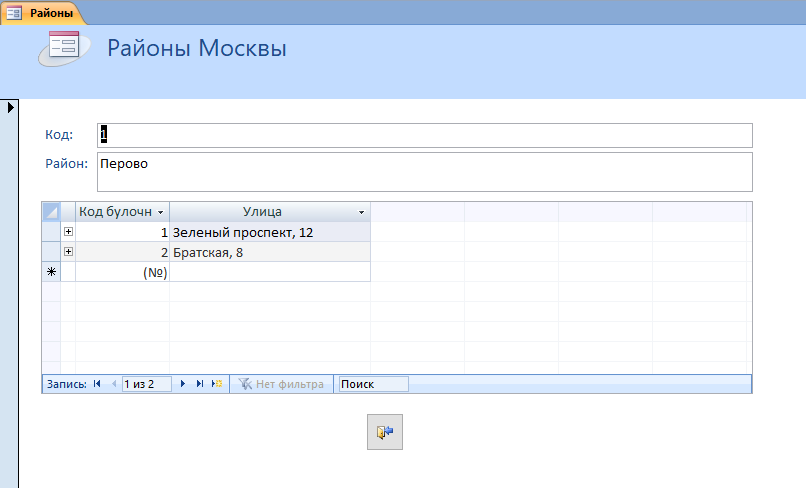Click the Районы Москвы title
The width and height of the screenshot is (806, 488).
pyautogui.click(x=196, y=48)
